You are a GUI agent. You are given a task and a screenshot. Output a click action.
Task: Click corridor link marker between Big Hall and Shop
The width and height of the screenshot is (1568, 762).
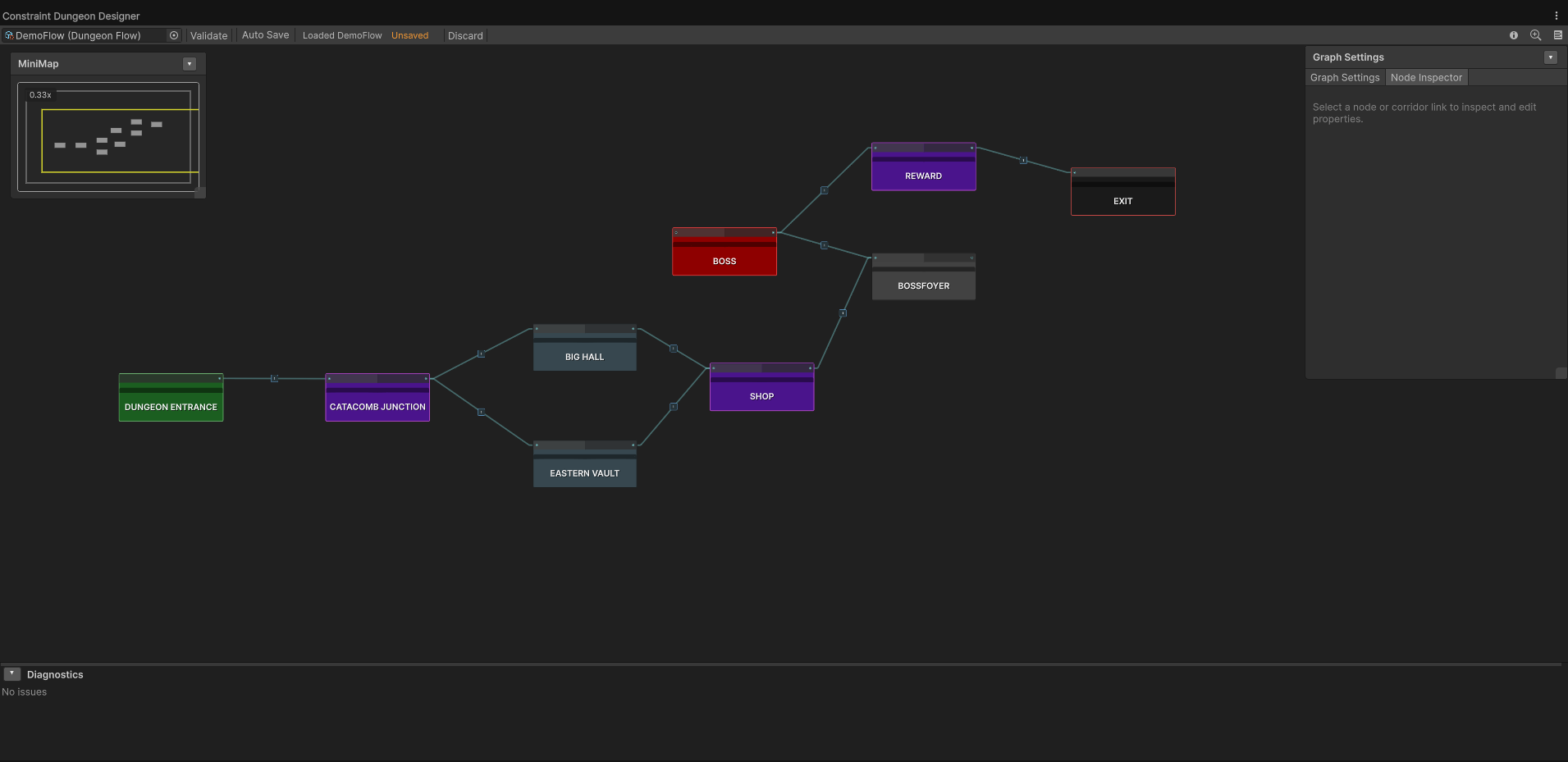tap(673, 349)
